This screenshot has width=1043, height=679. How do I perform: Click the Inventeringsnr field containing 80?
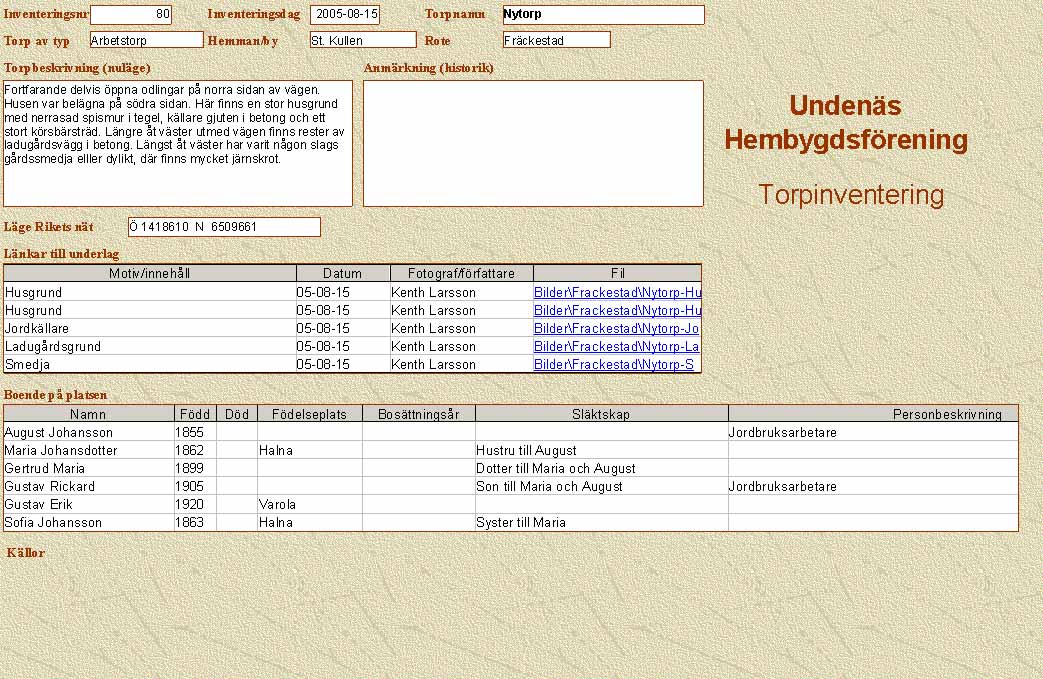click(x=130, y=15)
